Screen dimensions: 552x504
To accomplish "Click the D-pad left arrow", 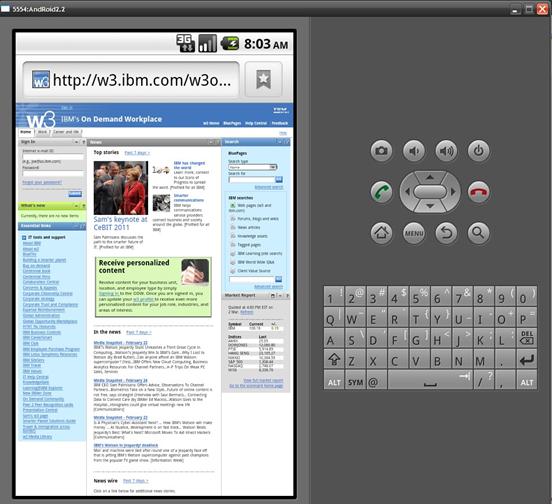I will pos(407,192).
